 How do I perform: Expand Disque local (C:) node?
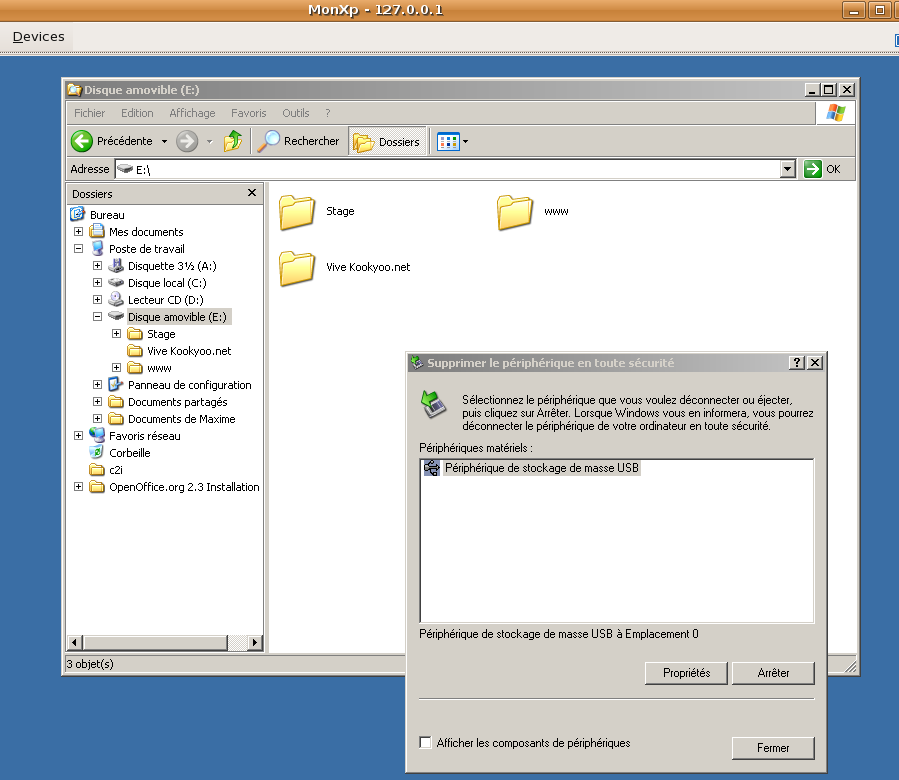[97, 283]
